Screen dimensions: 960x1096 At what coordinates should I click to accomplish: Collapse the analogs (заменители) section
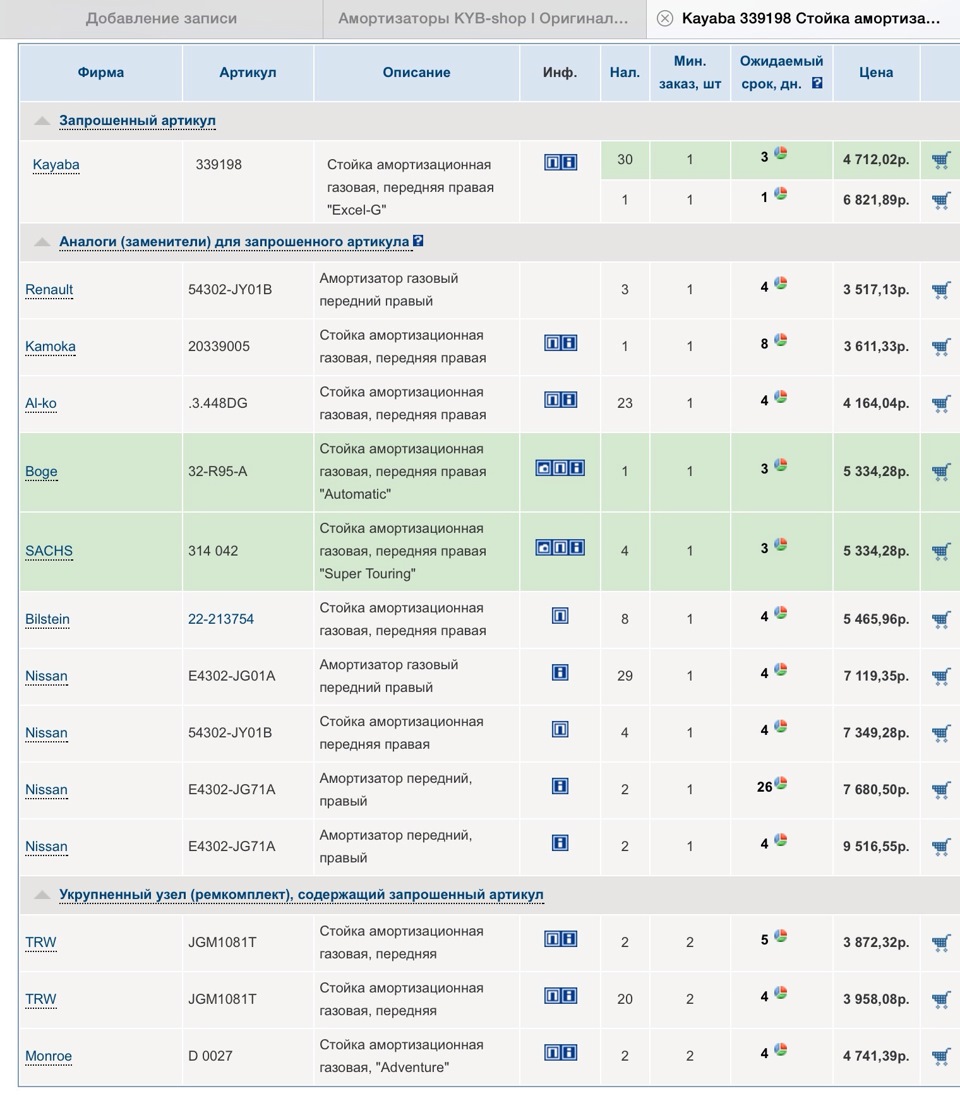click(42, 242)
